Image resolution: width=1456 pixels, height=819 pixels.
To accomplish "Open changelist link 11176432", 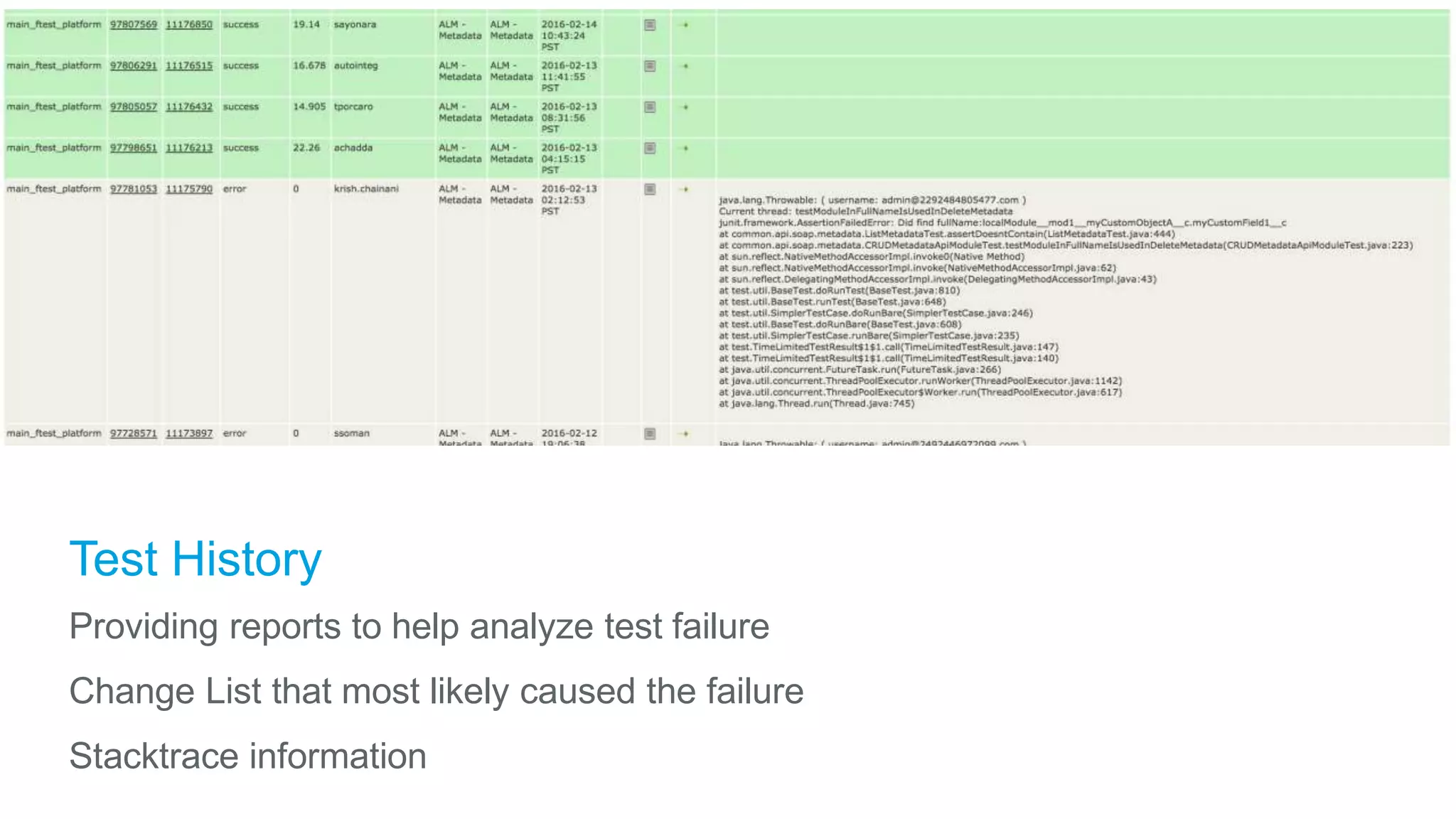I will tap(189, 107).
